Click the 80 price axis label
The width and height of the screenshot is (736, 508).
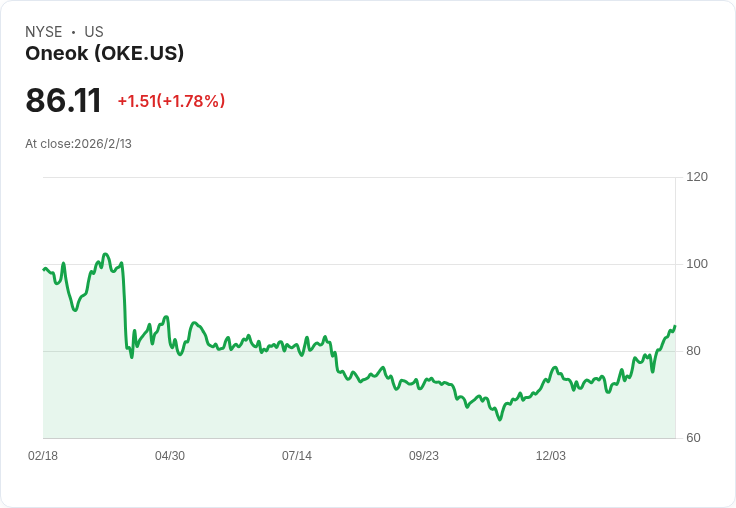[x=693, y=351]
